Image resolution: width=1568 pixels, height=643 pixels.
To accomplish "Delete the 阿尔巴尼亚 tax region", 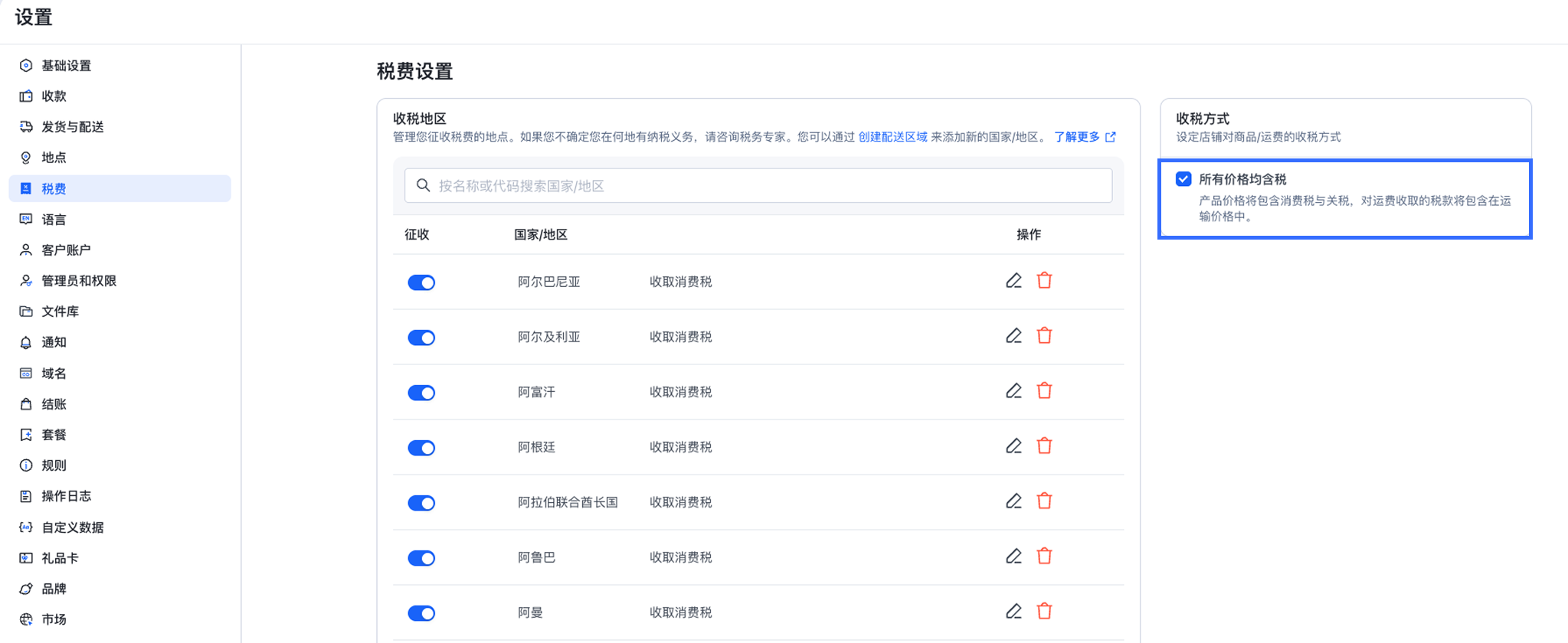I will 1044,281.
